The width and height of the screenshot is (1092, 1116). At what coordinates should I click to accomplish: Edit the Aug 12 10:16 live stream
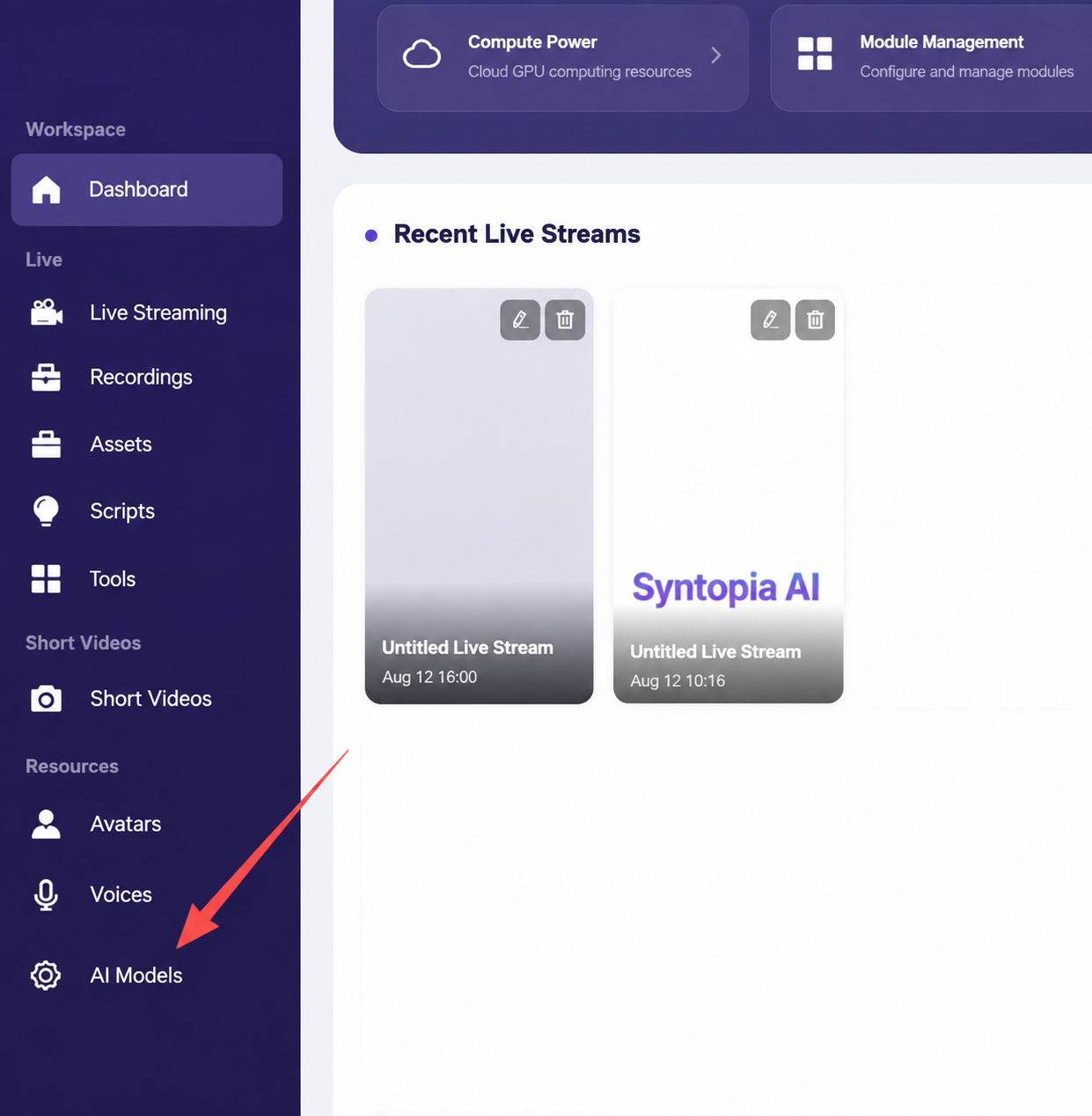tap(770, 319)
